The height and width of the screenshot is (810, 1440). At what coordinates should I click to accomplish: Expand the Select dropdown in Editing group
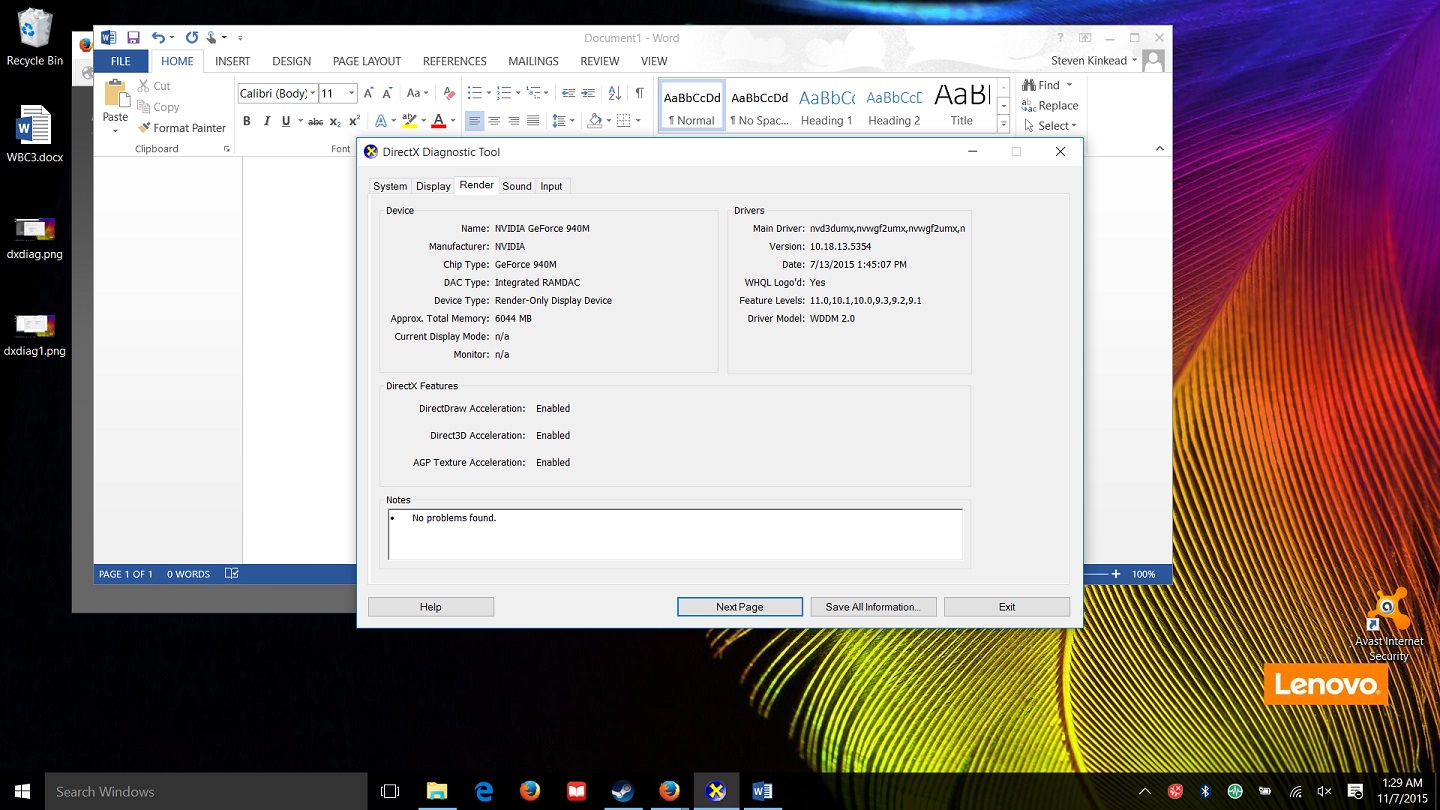click(x=1074, y=126)
